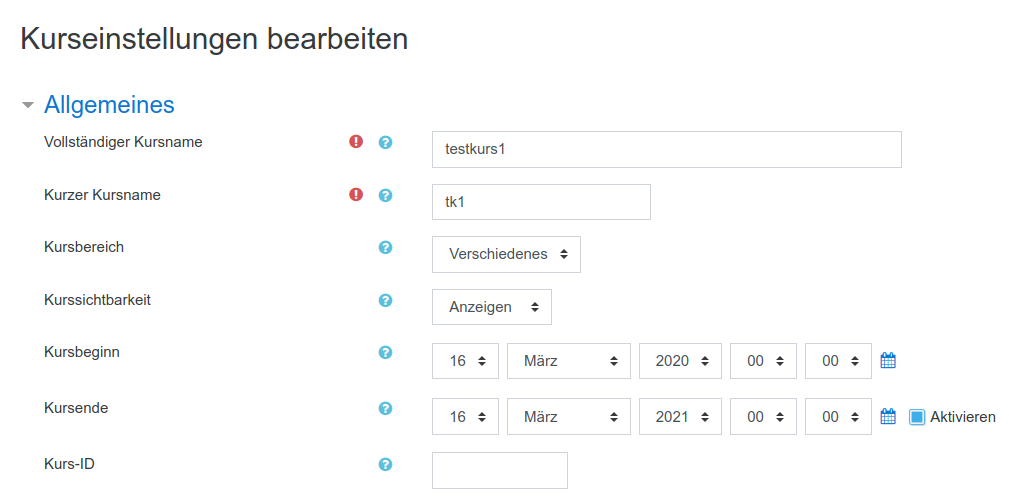The height and width of the screenshot is (496, 1009).
Task: Open the Kursbereich dropdown
Action: [506, 254]
